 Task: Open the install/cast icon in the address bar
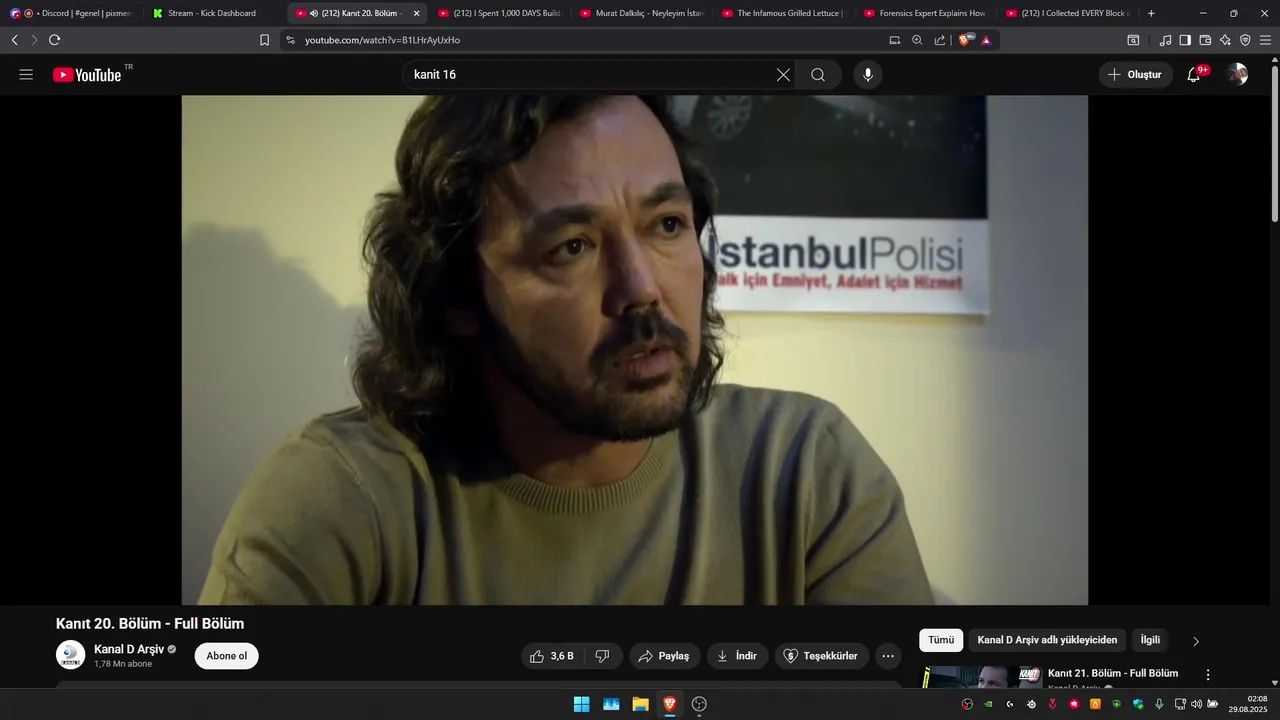click(x=894, y=40)
